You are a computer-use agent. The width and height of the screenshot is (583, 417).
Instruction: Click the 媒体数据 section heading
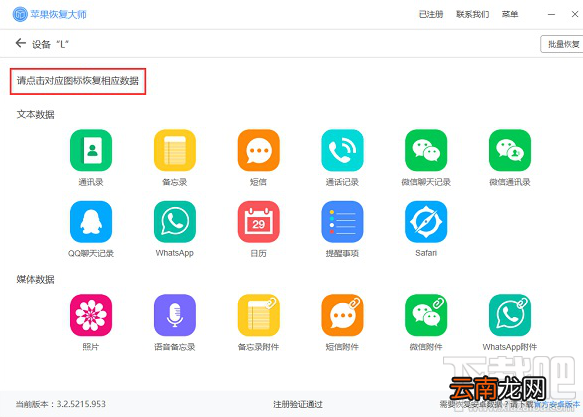click(35, 279)
